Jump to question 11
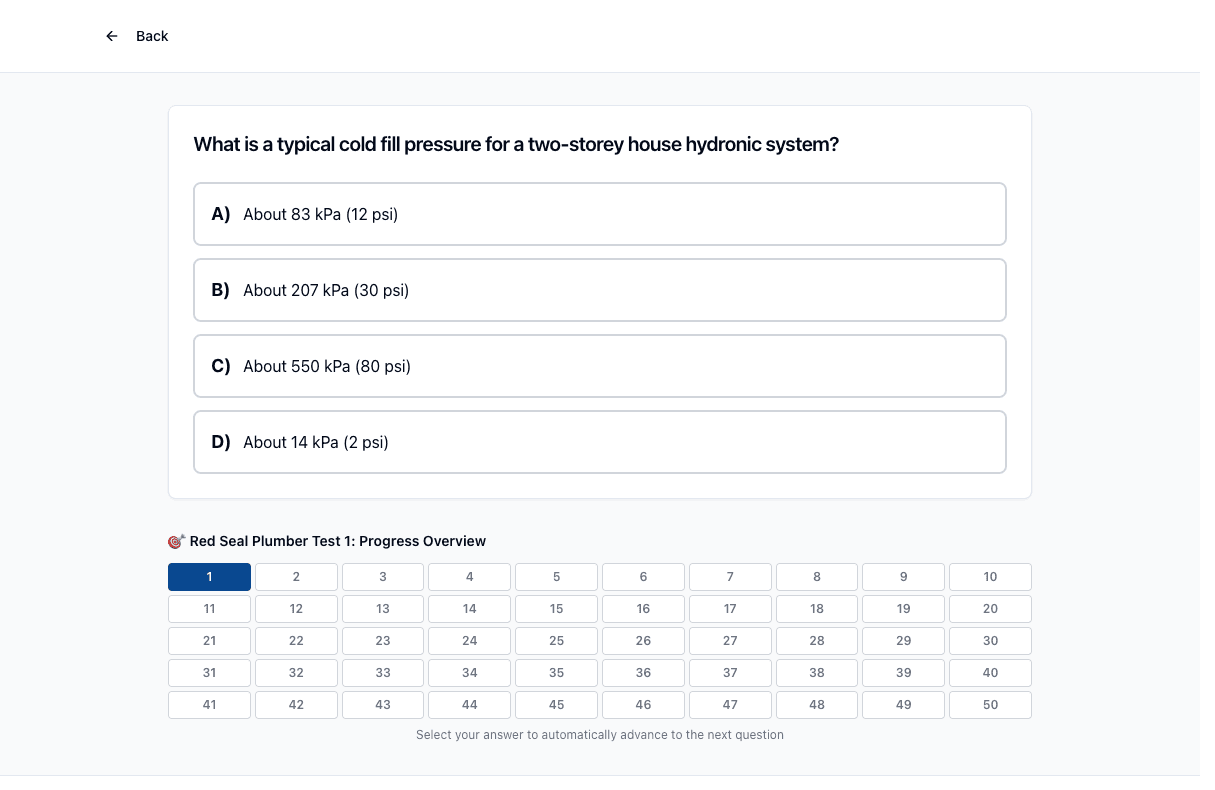This screenshot has width=1215, height=790. point(209,609)
